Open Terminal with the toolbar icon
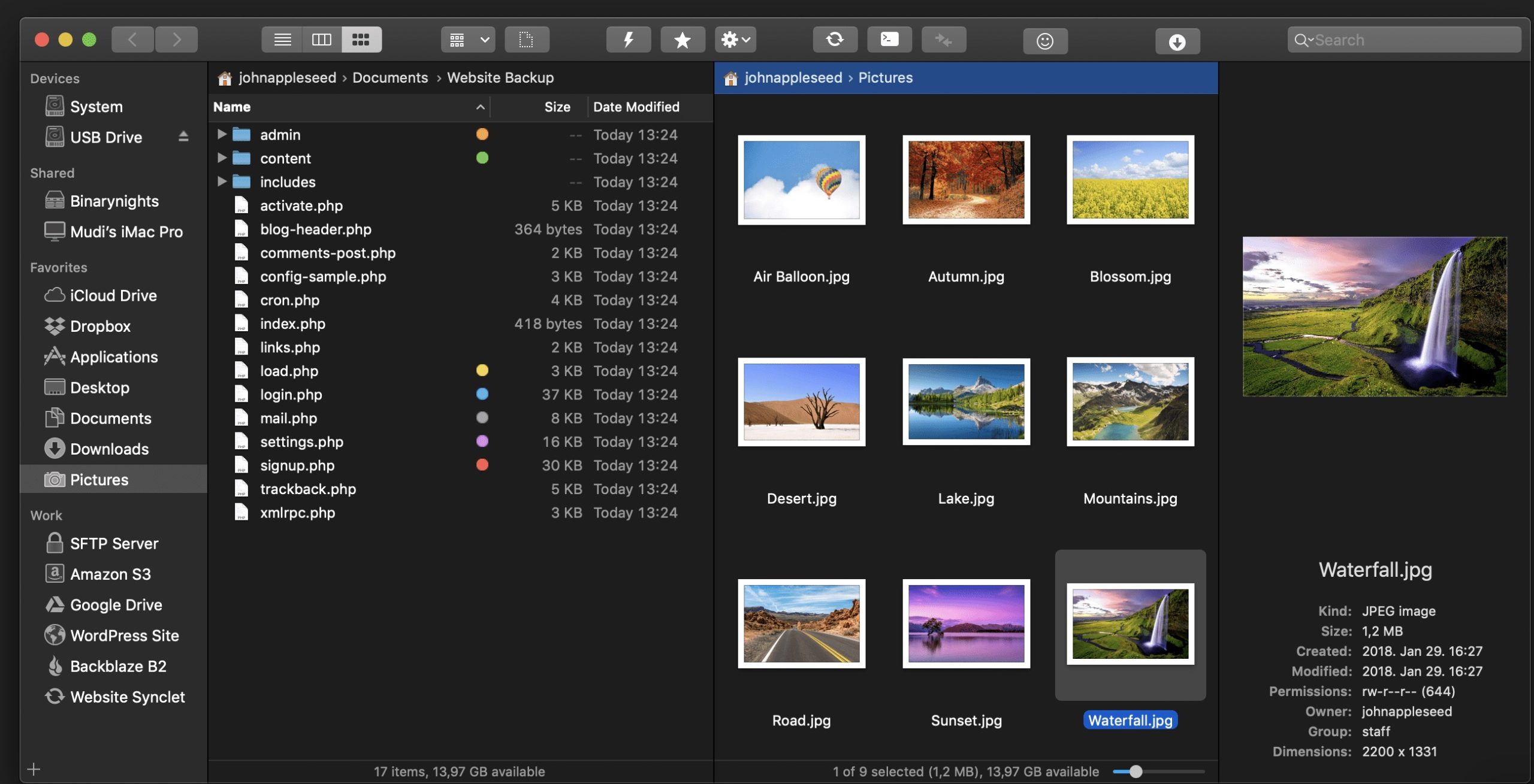The width and height of the screenshot is (1534, 784). tap(889, 40)
